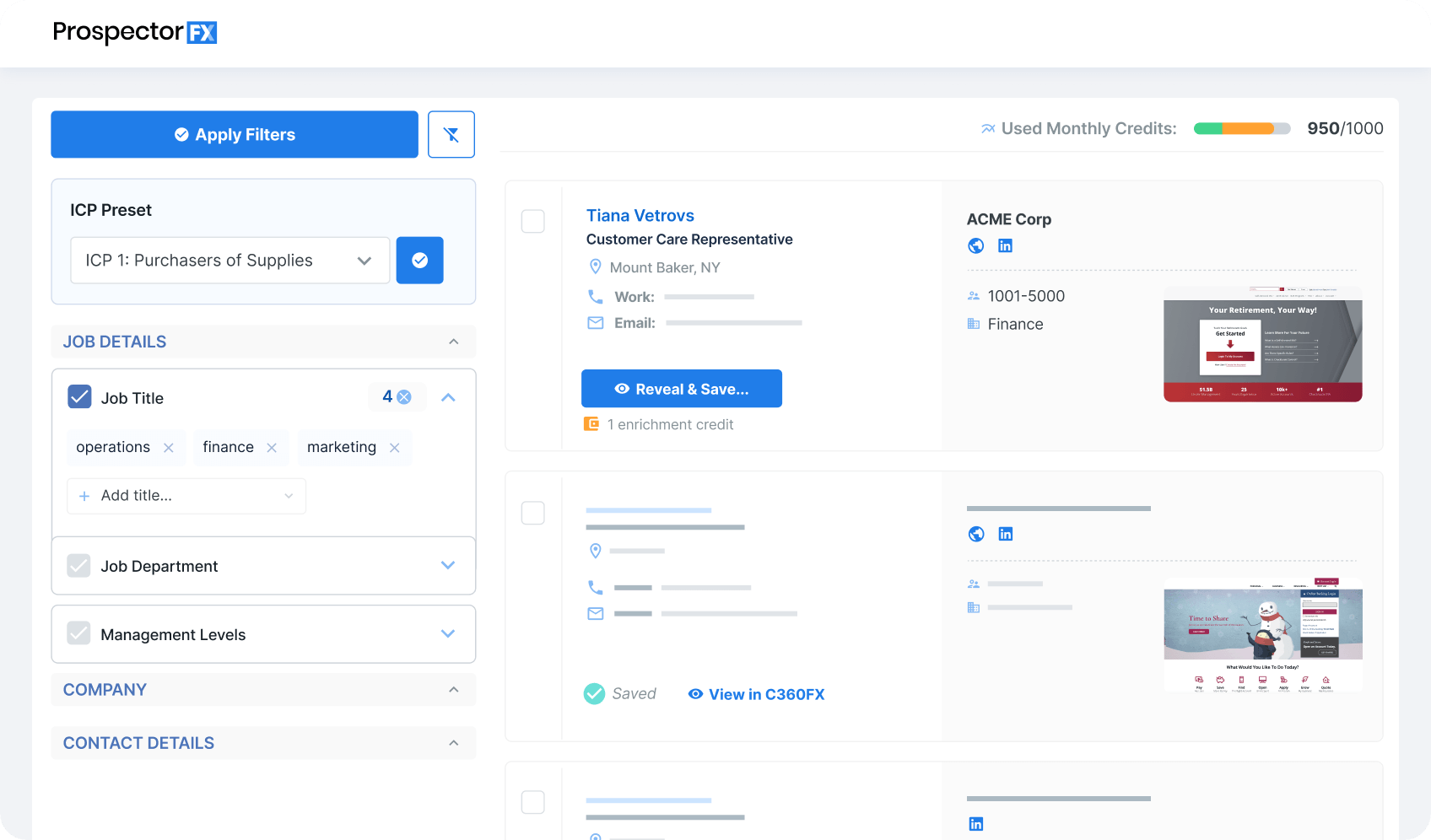This screenshot has width=1431, height=840.
Task: Expand the Management Levels section
Action: [x=448, y=633]
